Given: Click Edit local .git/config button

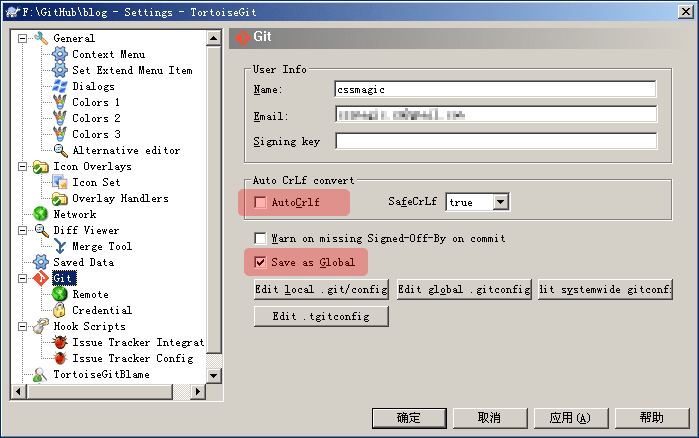Looking at the screenshot, I should pos(321,290).
